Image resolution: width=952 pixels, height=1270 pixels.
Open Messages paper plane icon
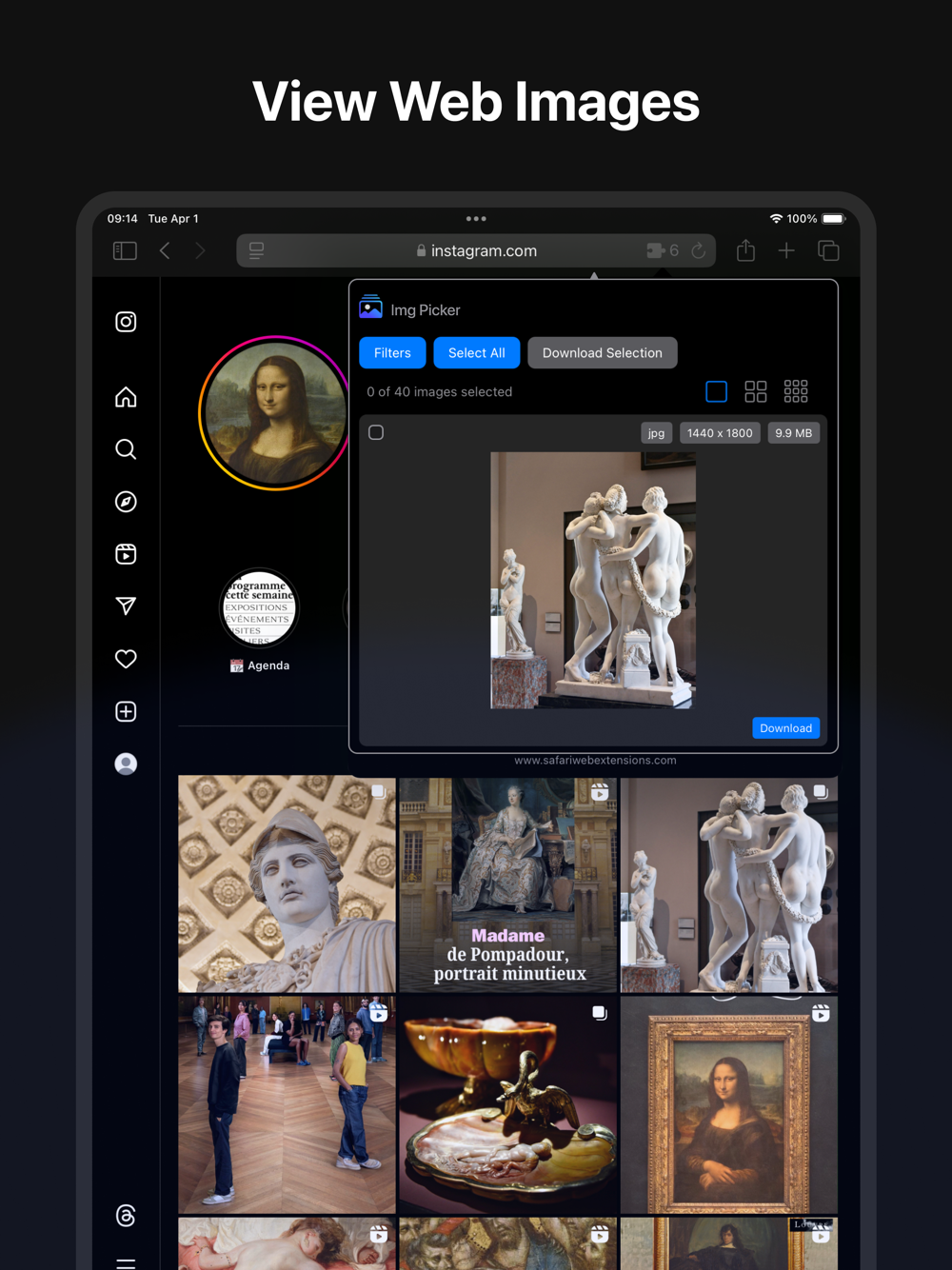(x=126, y=606)
